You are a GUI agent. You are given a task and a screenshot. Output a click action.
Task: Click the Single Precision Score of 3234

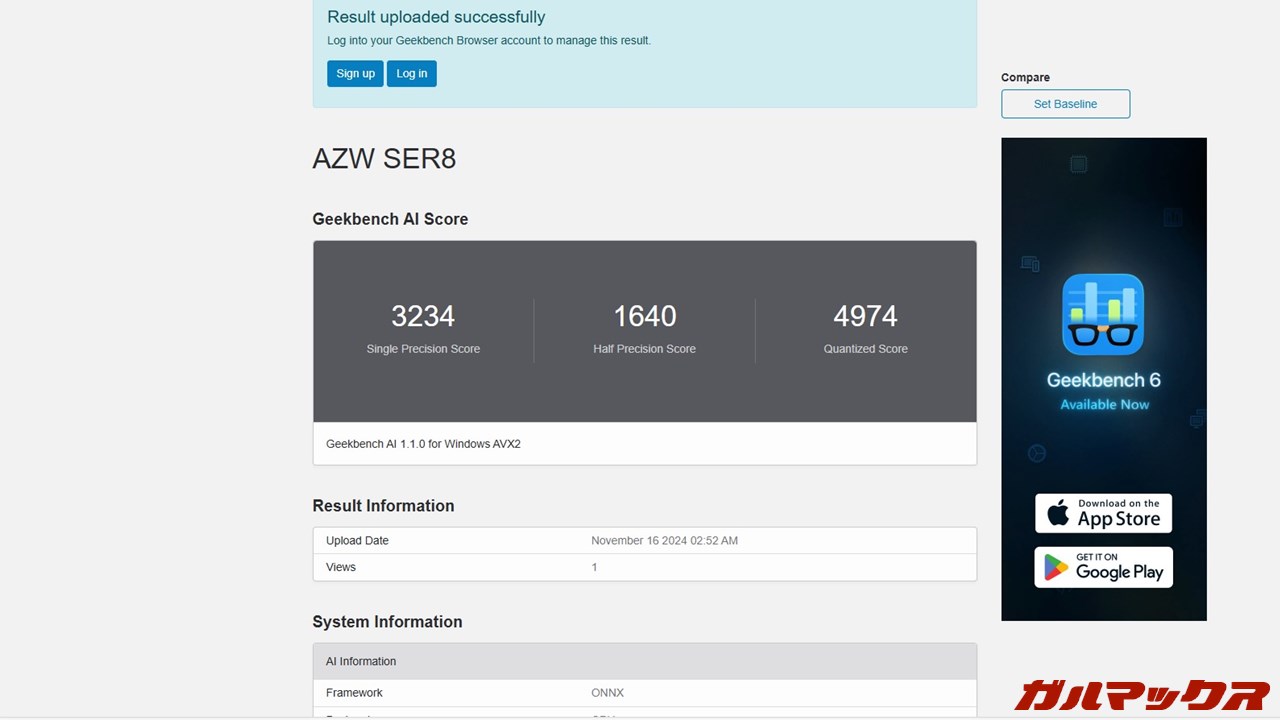click(x=422, y=316)
